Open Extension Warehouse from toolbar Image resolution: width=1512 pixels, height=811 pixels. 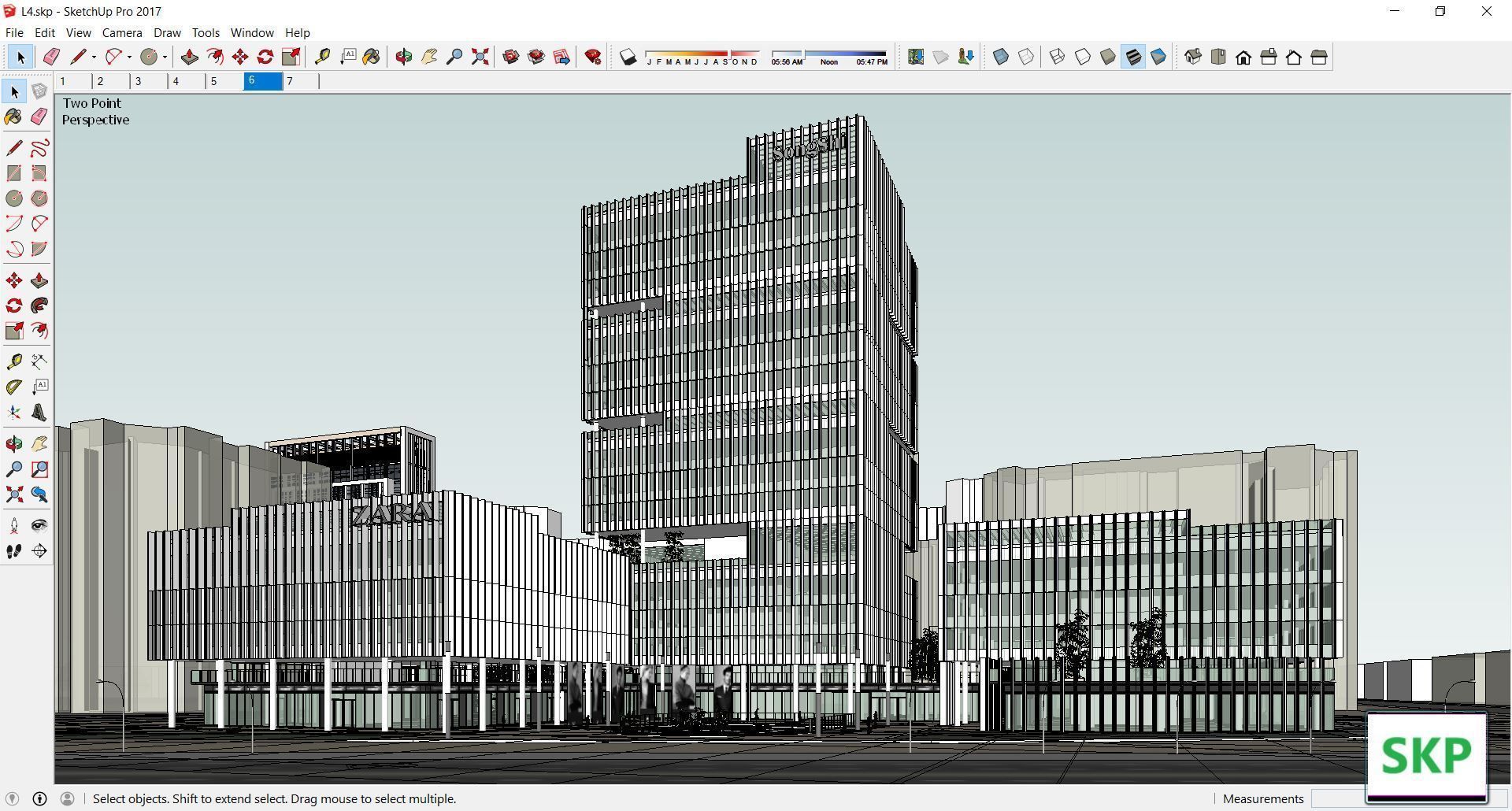[x=536, y=57]
